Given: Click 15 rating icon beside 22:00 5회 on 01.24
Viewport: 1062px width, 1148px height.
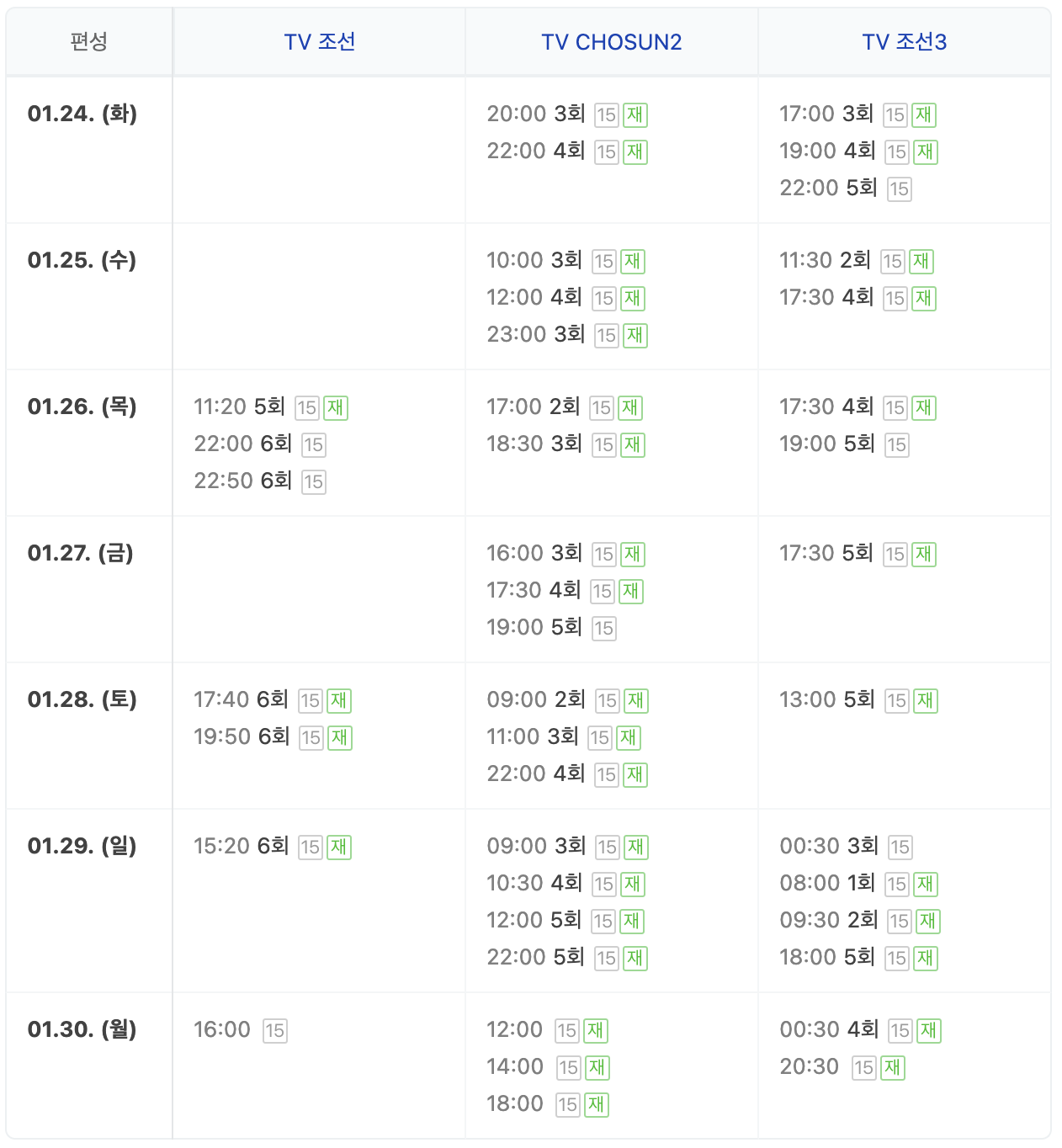Looking at the screenshot, I should point(900,189).
